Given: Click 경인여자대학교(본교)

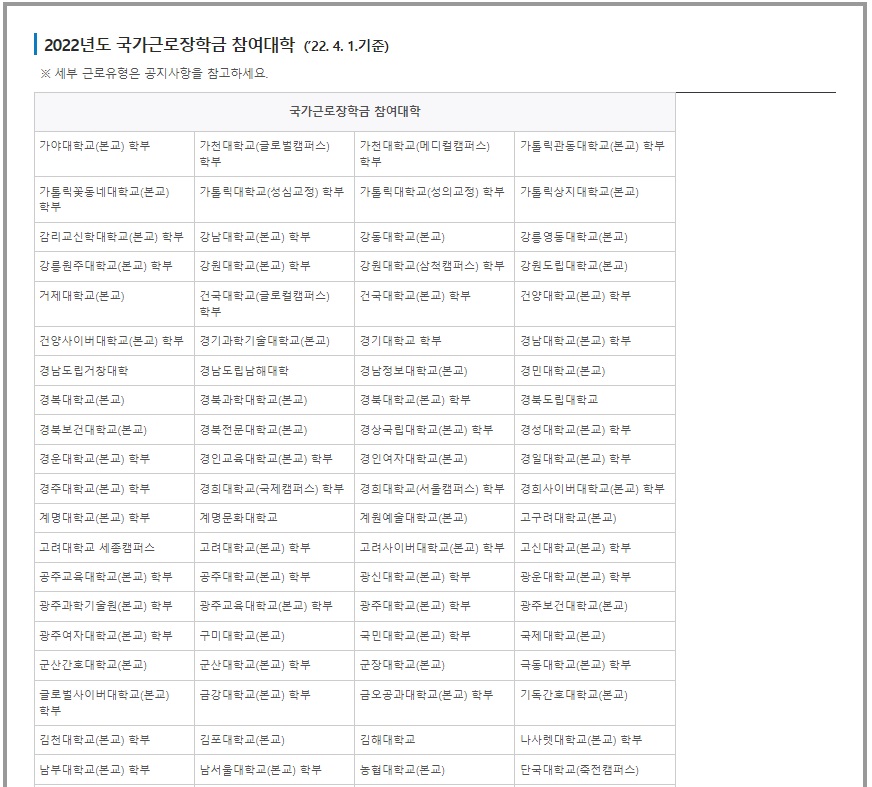Looking at the screenshot, I should coord(413,459).
